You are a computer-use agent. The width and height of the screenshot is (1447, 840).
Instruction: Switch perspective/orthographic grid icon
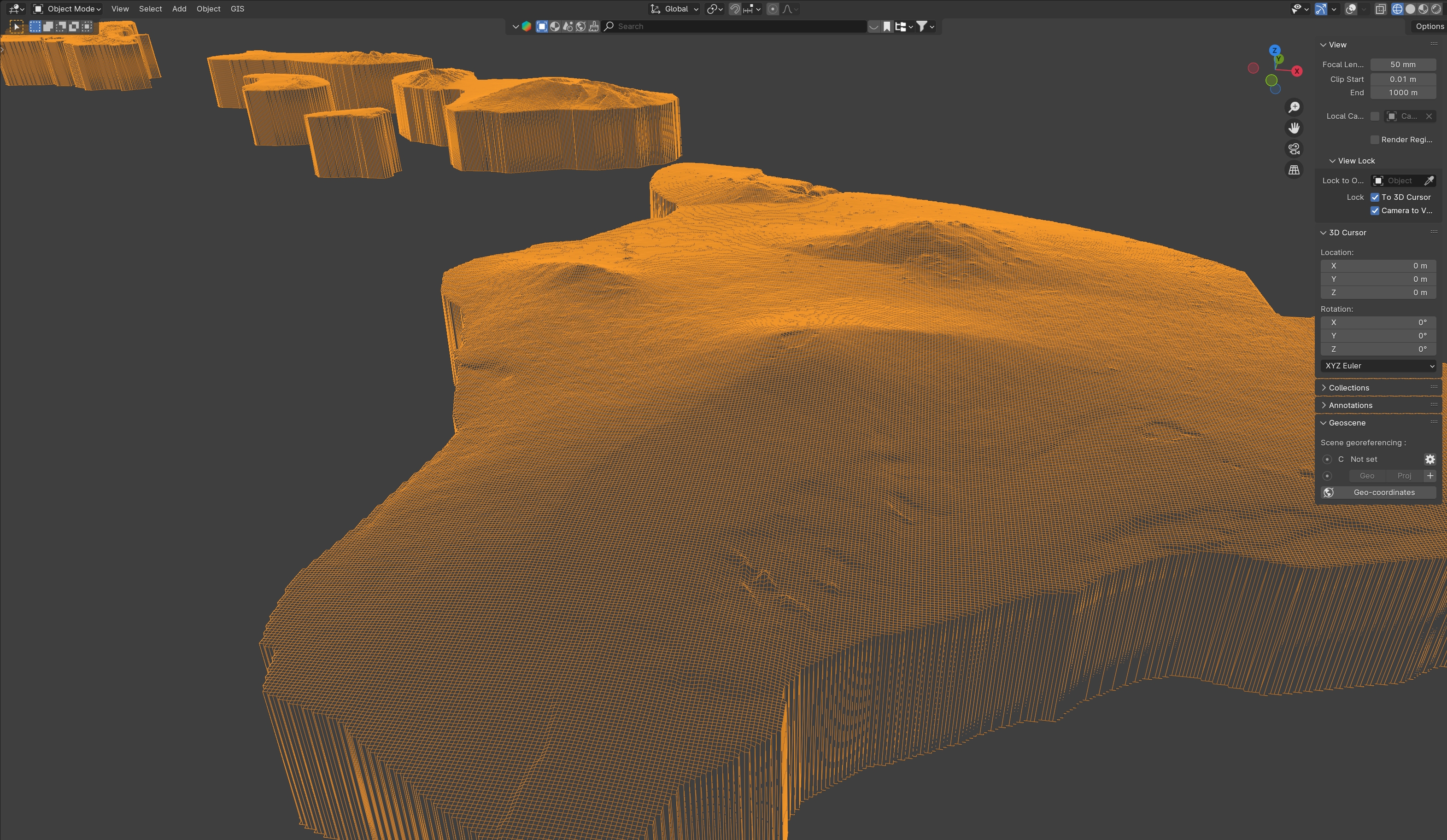coord(1294,170)
